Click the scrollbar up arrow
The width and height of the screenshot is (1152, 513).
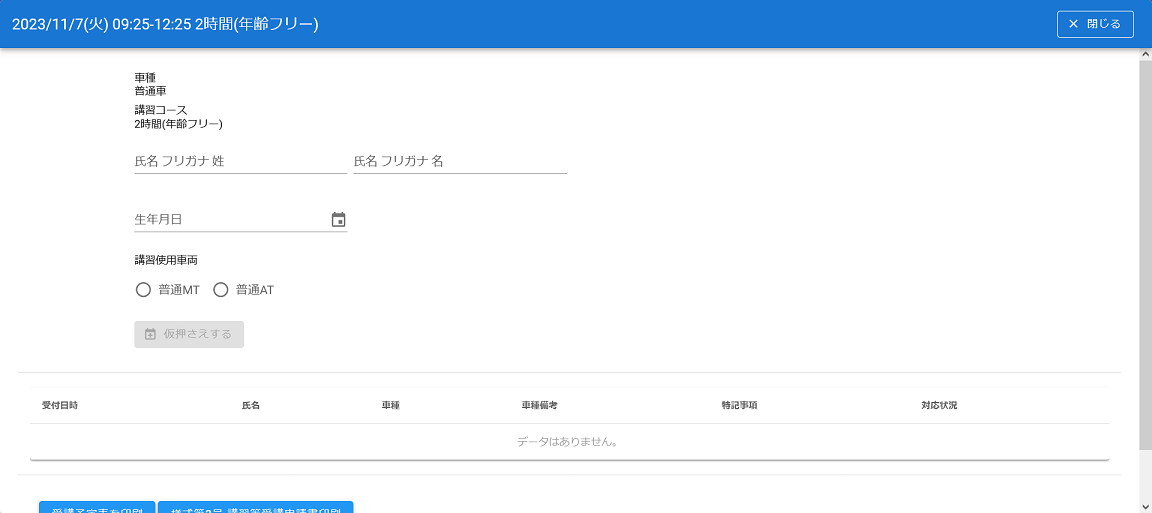coord(1145,54)
